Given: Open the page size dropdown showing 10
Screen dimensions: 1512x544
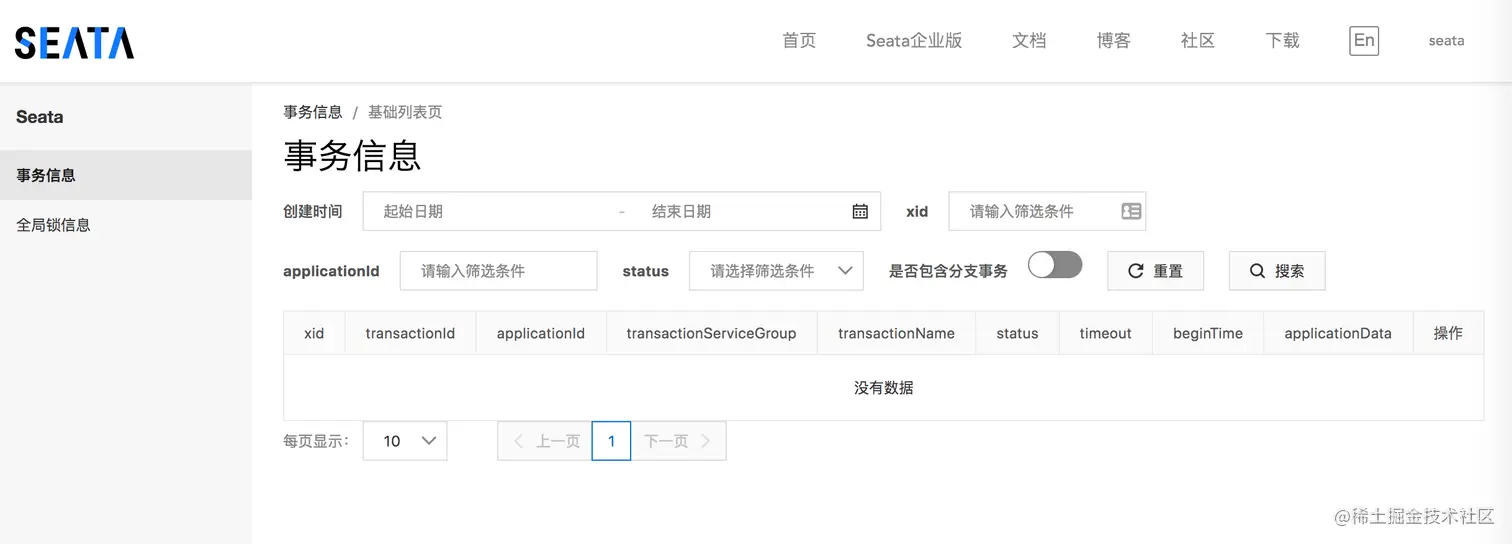Looking at the screenshot, I should click(x=405, y=441).
